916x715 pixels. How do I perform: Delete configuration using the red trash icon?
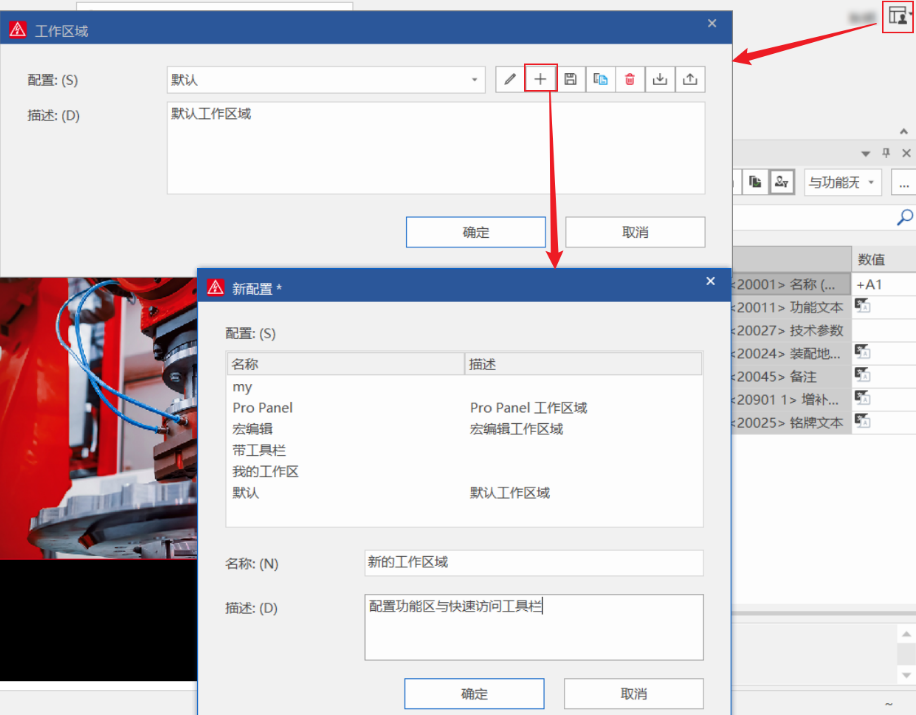coord(630,80)
